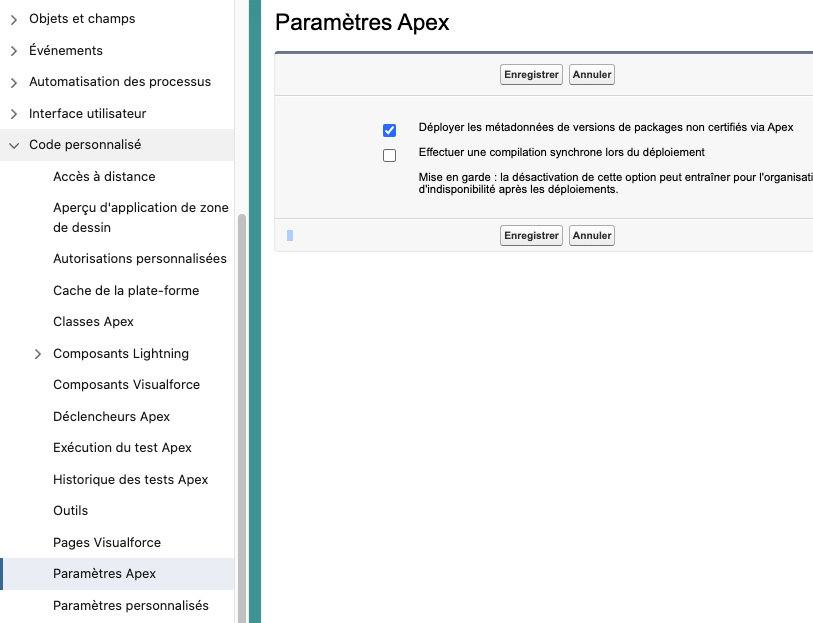813x623 pixels.
Task: Open Classes Apex from the sidebar
Action: [93, 322]
